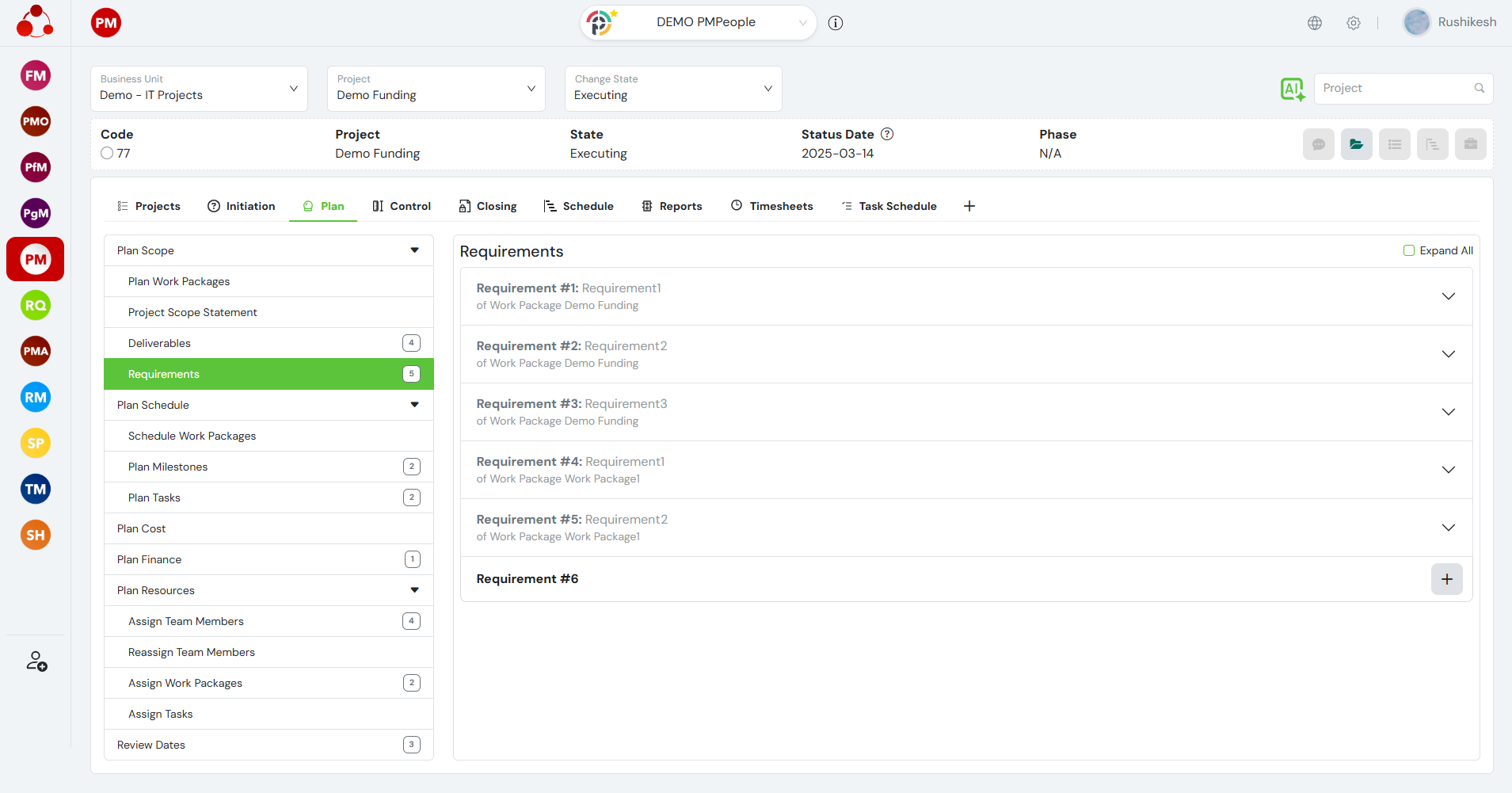Image resolution: width=1512 pixels, height=793 pixels.
Task: Select the RQ module icon
Action: [36, 306]
